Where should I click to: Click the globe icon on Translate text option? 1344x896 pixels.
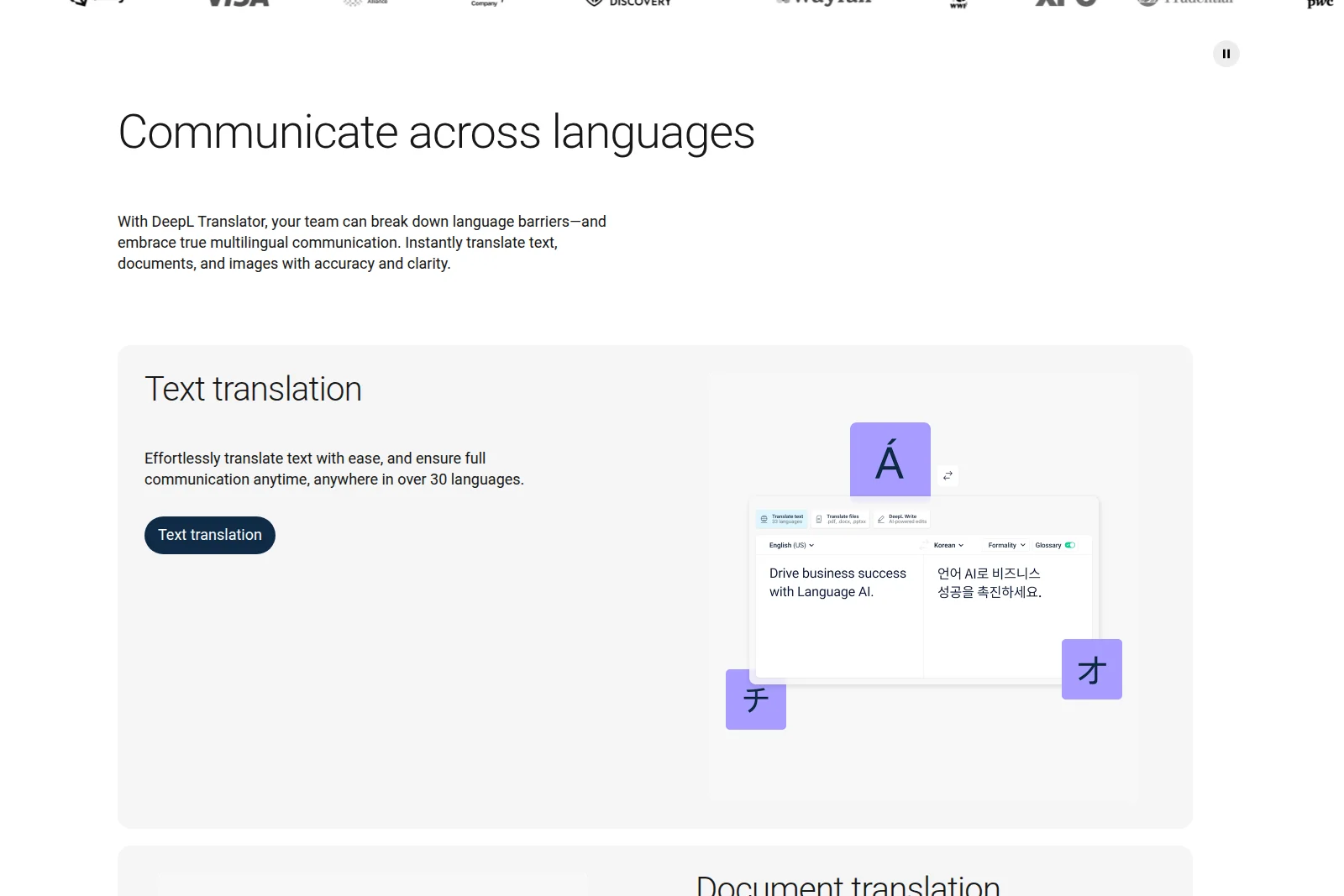[x=764, y=519]
